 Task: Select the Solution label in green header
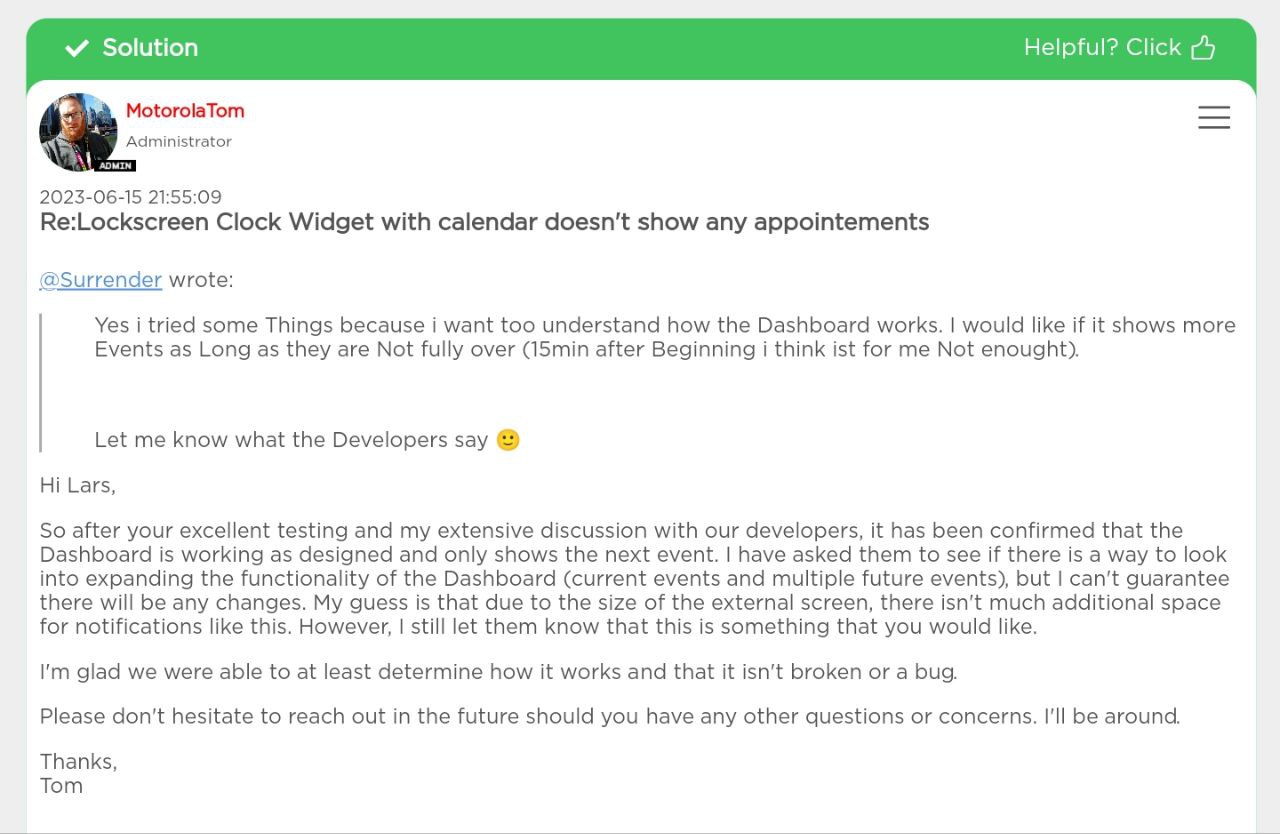(150, 47)
